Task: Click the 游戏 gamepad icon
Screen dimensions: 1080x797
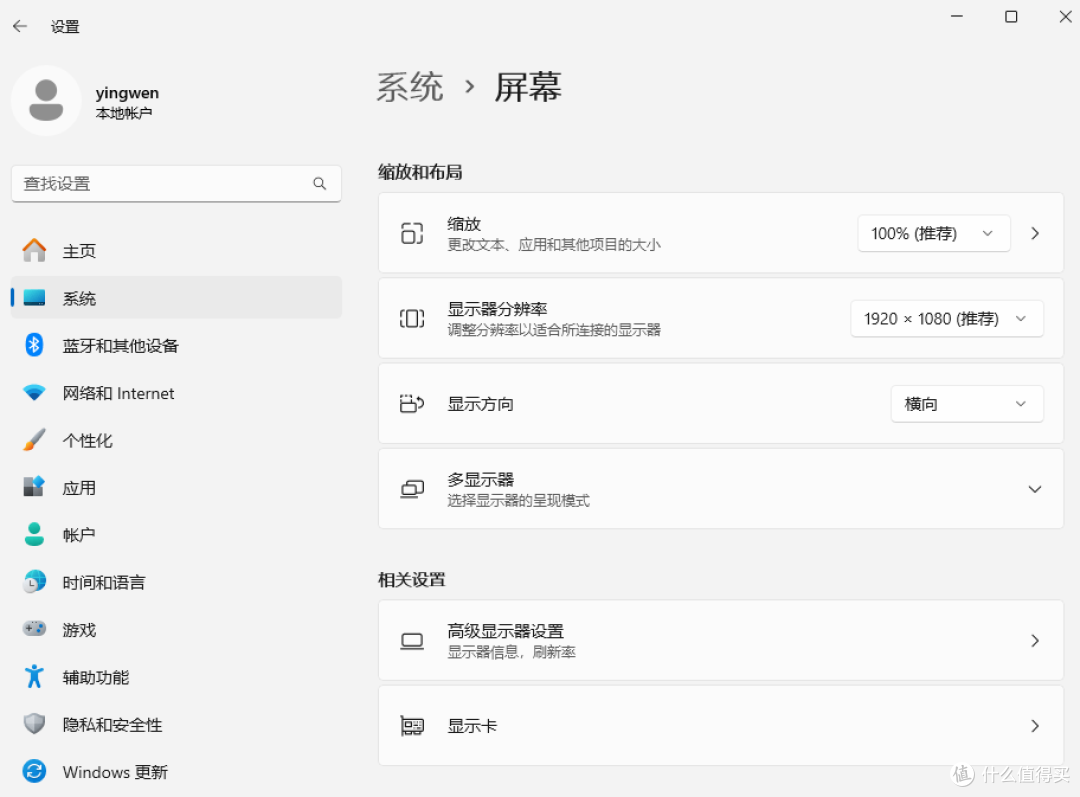Action: (34, 629)
